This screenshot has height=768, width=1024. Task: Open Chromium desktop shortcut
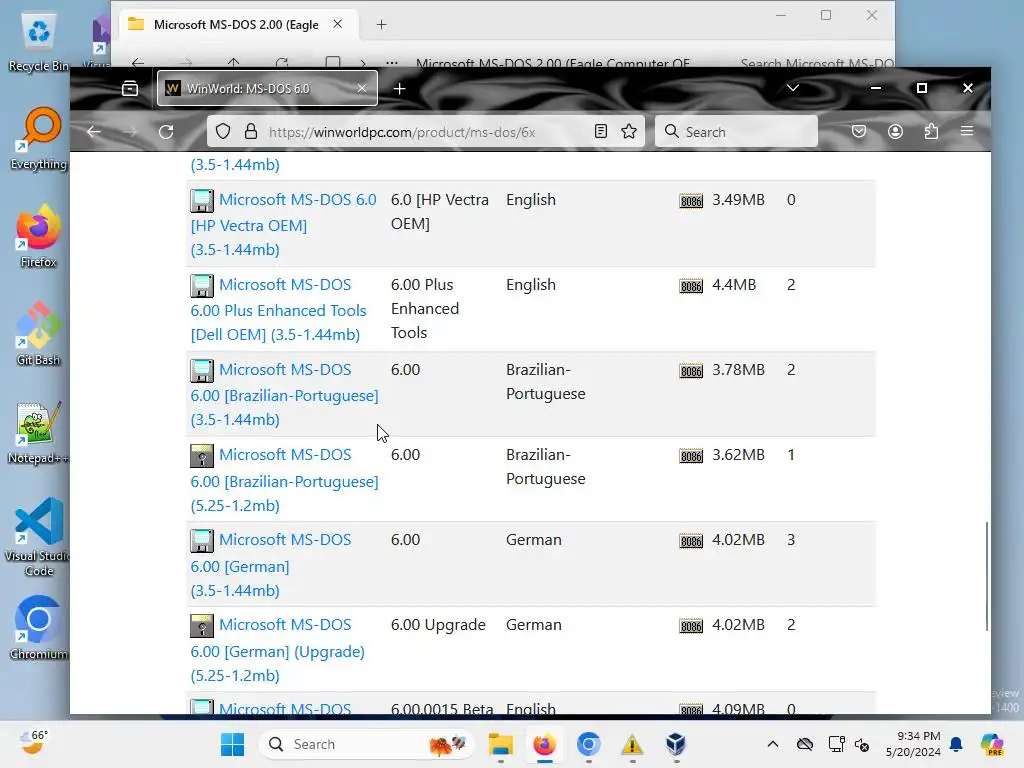[x=38, y=628]
